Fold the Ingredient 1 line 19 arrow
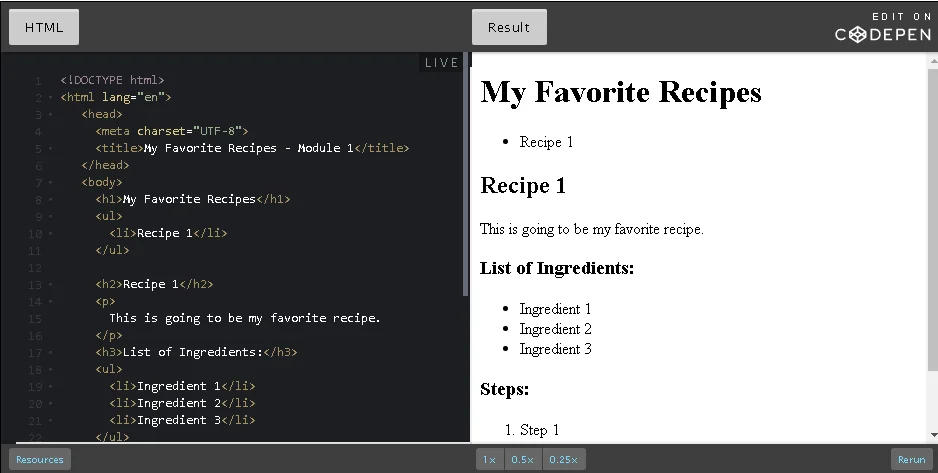Image resolution: width=938 pixels, height=473 pixels. point(51,387)
